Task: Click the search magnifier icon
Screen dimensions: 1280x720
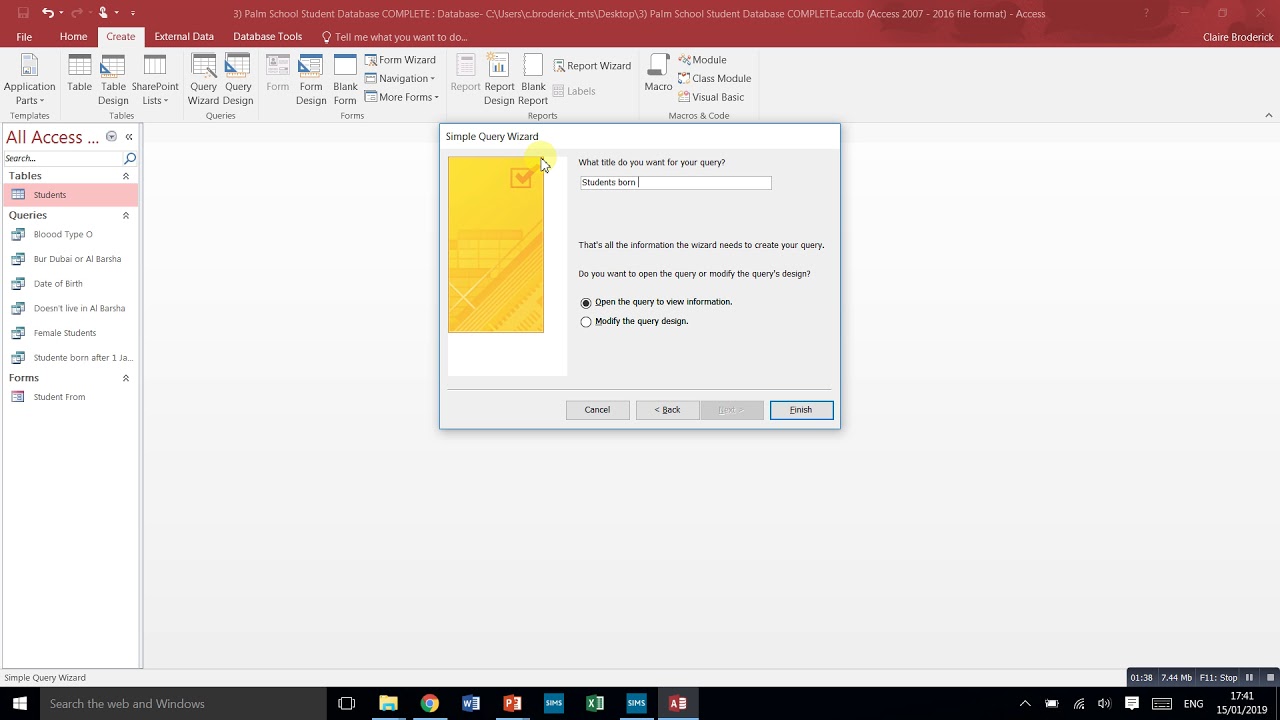Action: (130, 158)
